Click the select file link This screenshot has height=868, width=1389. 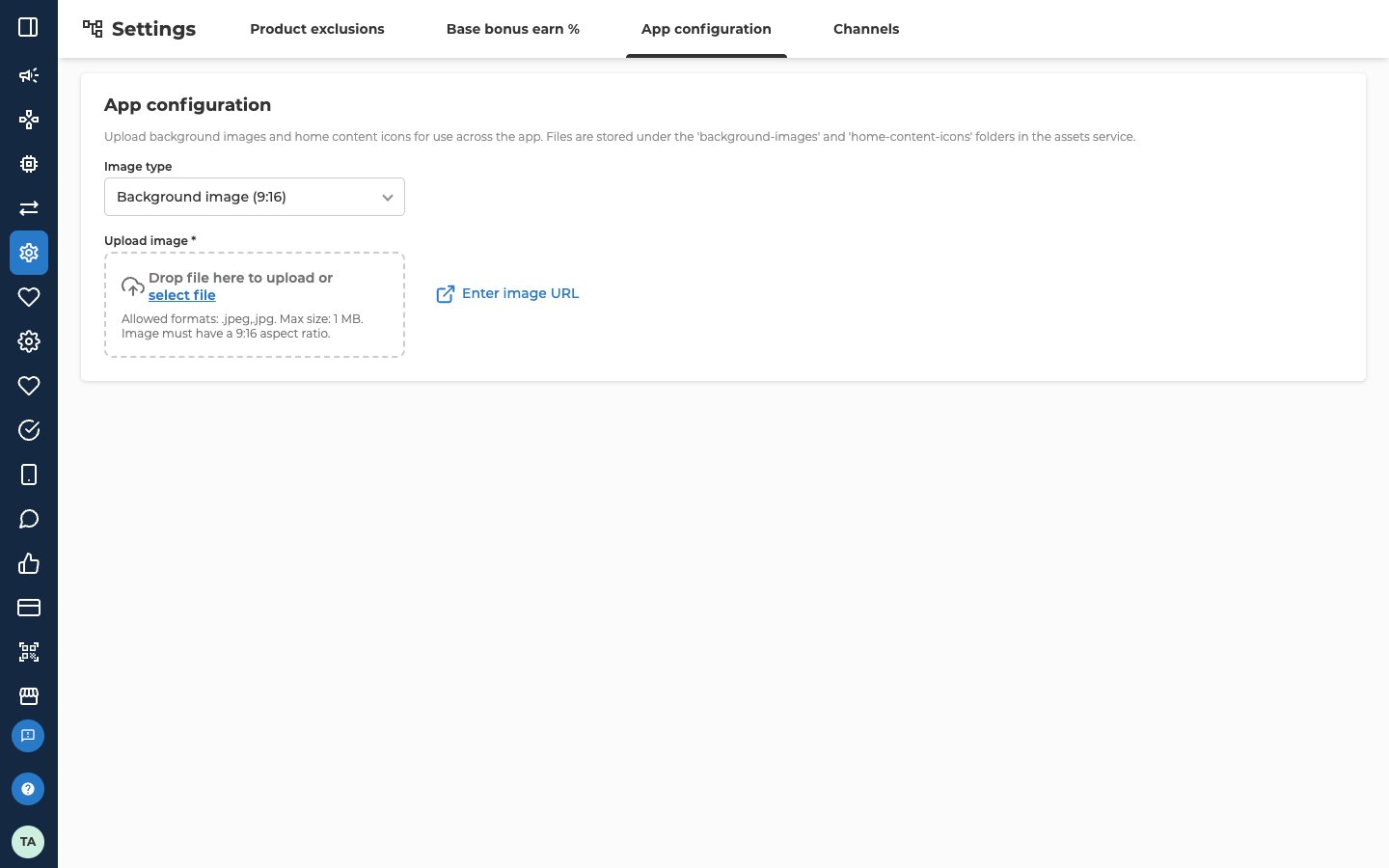(x=182, y=295)
